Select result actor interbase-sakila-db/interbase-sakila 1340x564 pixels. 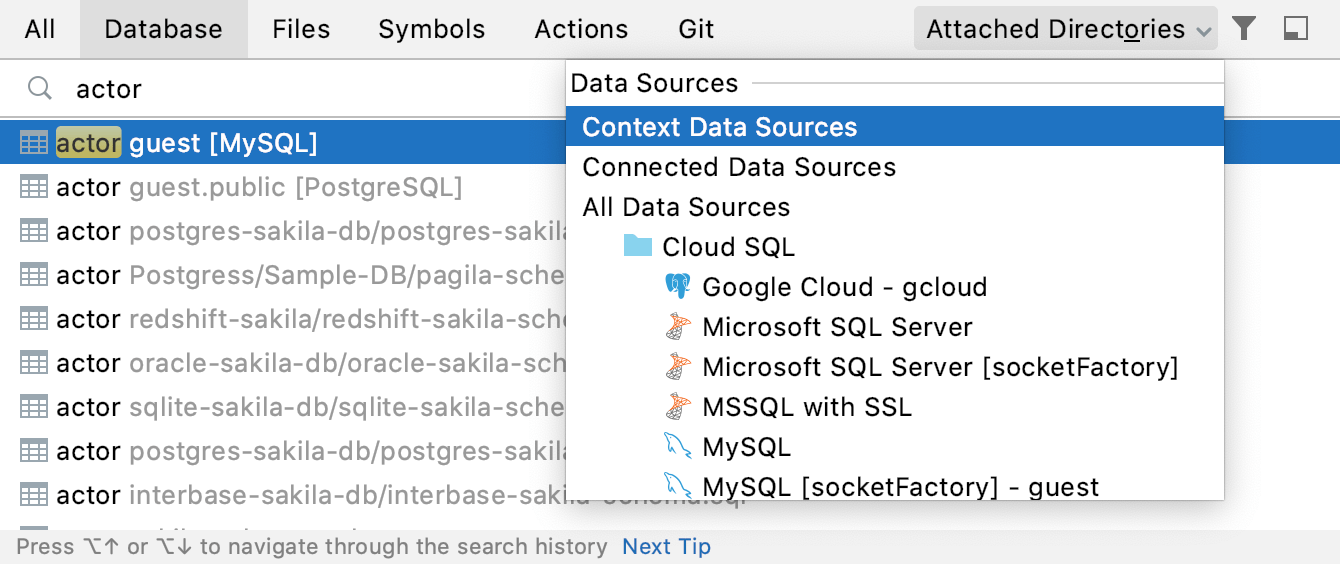[x=283, y=495]
